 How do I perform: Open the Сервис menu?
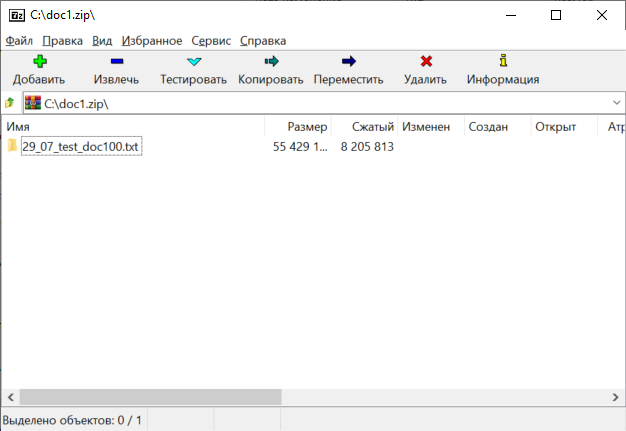[x=211, y=41]
